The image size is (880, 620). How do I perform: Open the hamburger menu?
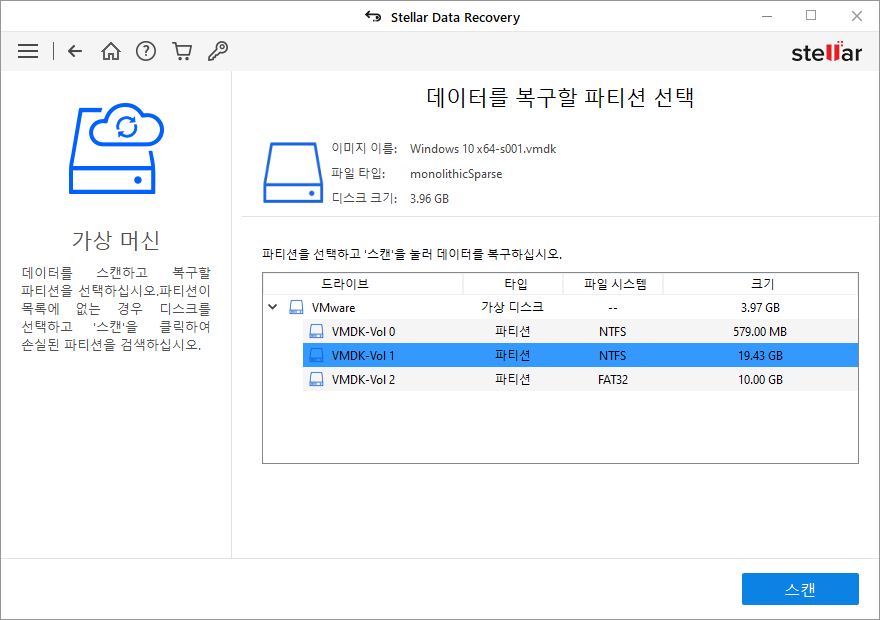coord(28,51)
